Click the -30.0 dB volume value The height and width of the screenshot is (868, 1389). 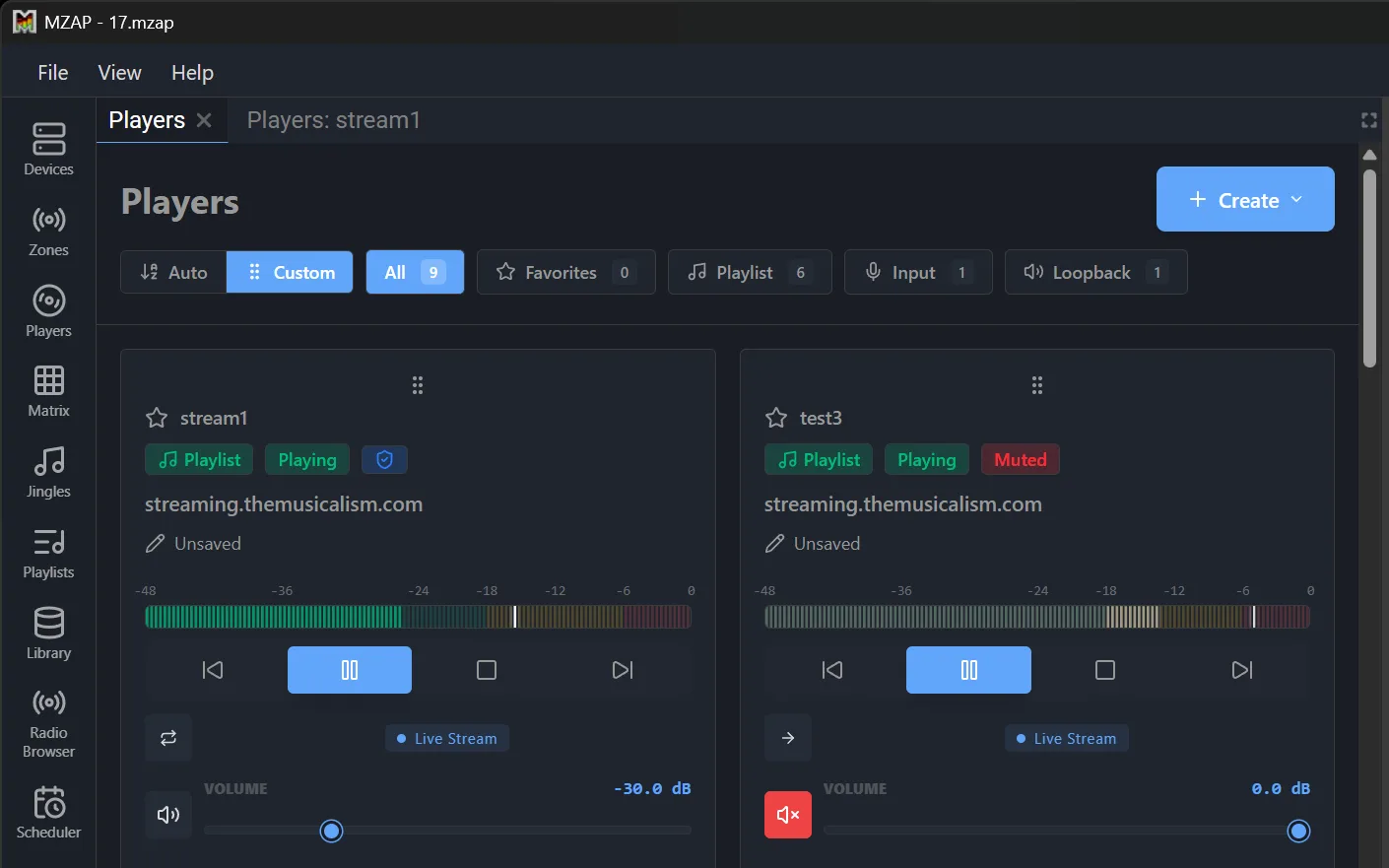(x=652, y=788)
